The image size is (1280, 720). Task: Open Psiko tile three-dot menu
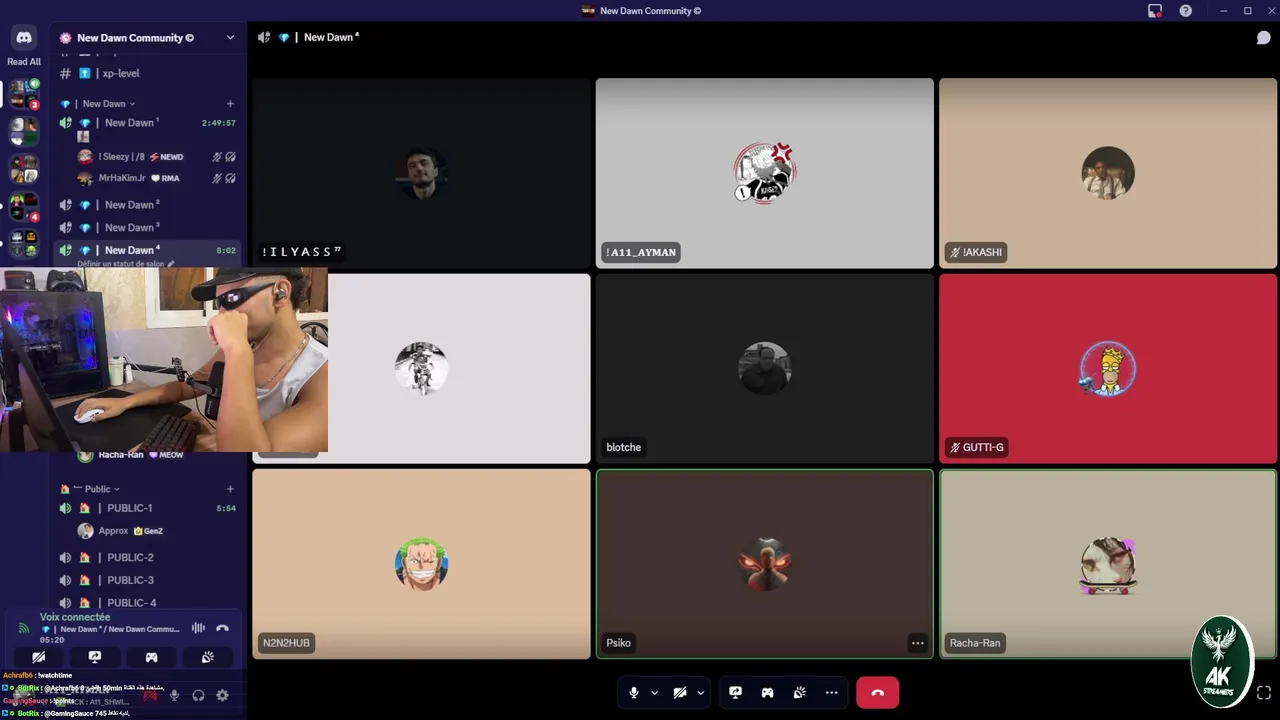click(x=917, y=643)
